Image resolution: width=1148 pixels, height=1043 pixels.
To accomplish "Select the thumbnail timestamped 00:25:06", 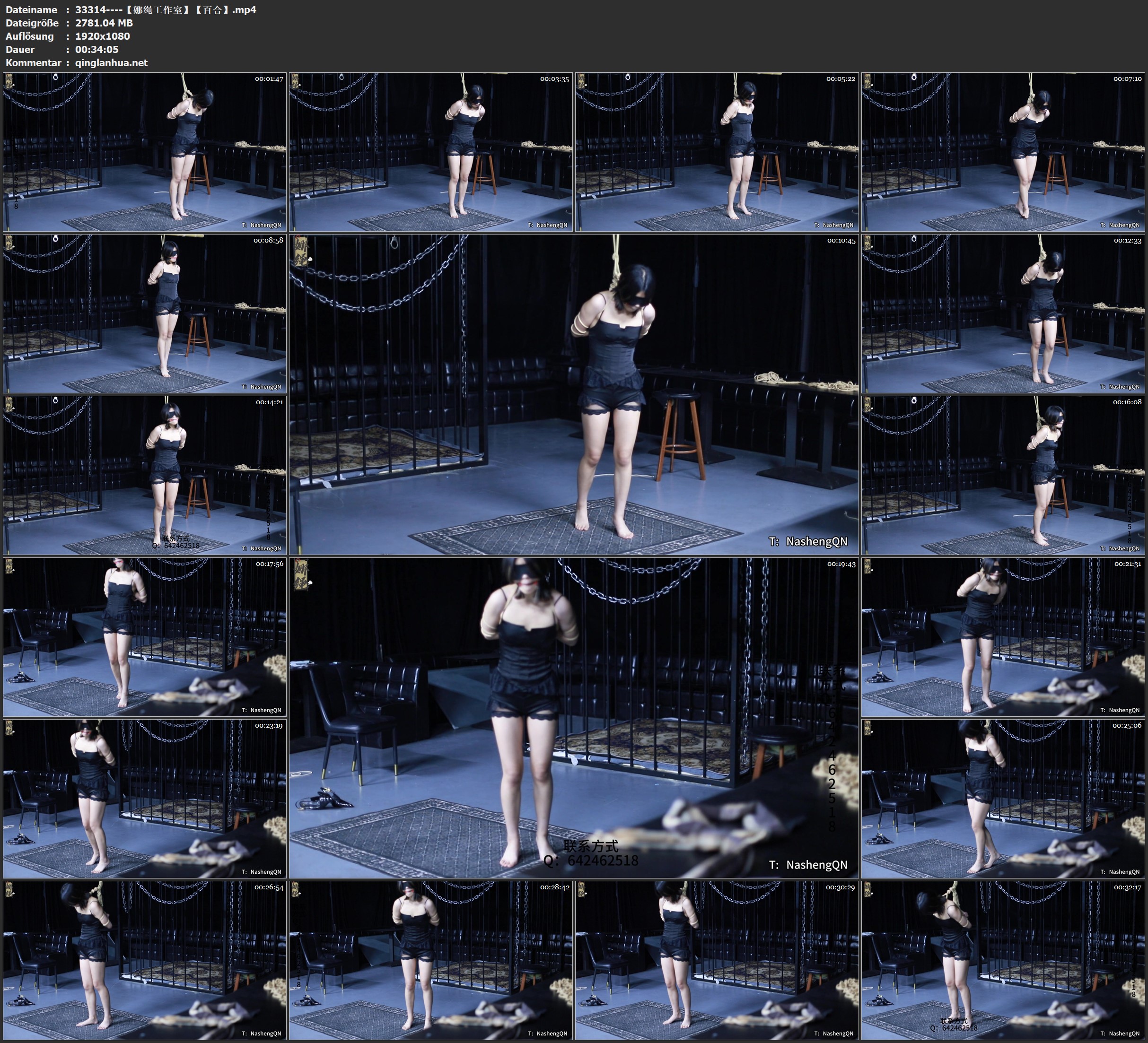I will (x=1003, y=799).
